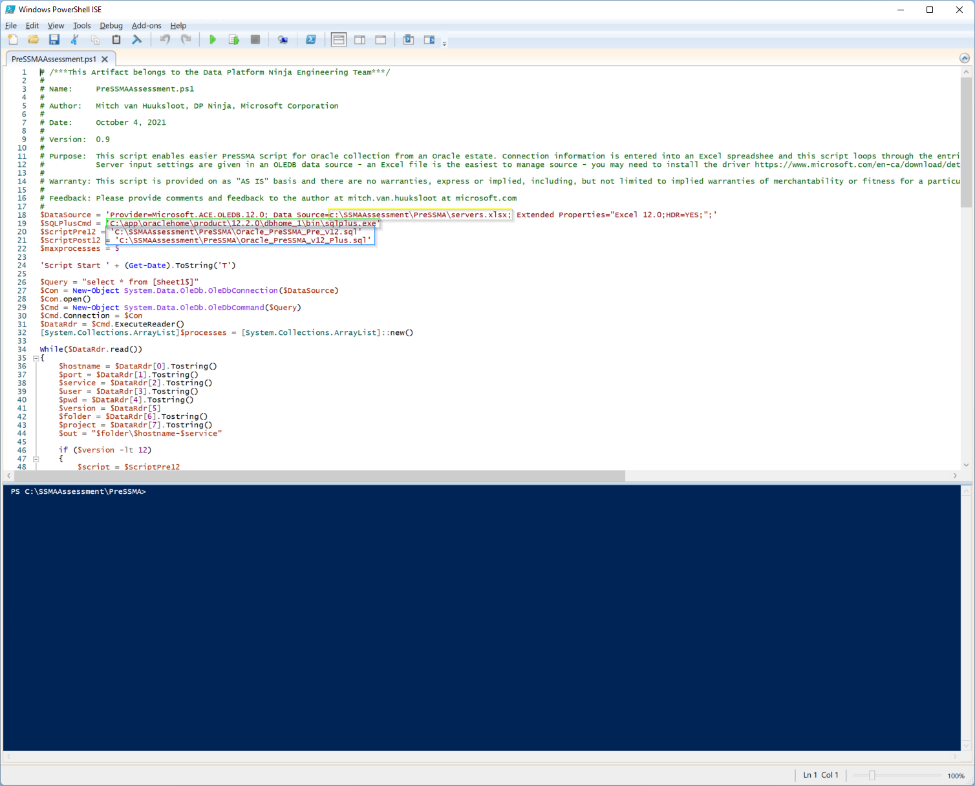This screenshot has height=786, width=975.
Task: Stop the running operation
Action: 255,40
